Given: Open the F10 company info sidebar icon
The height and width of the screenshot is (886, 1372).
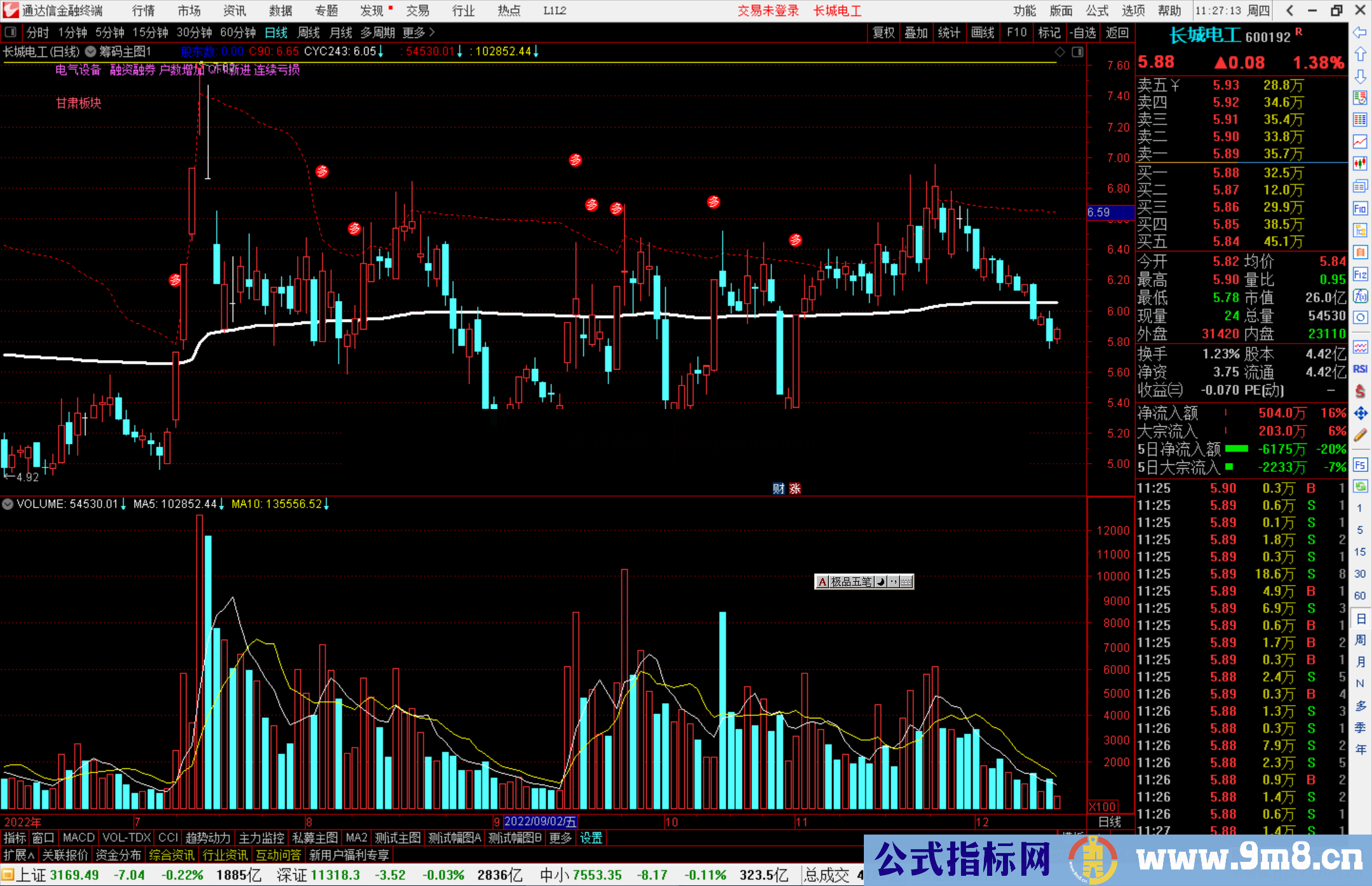Looking at the screenshot, I should coord(1360,208).
